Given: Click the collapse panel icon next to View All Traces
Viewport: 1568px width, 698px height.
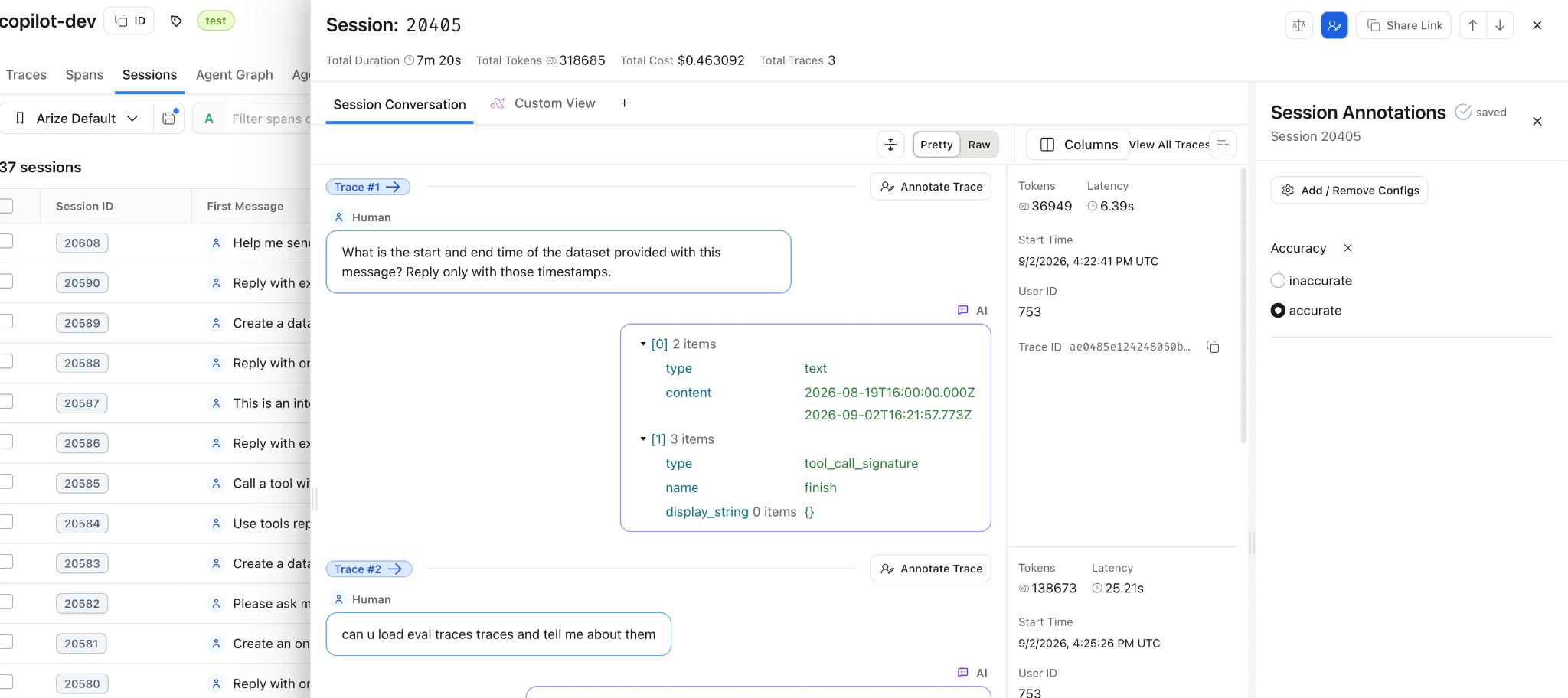Looking at the screenshot, I should click(x=1223, y=145).
